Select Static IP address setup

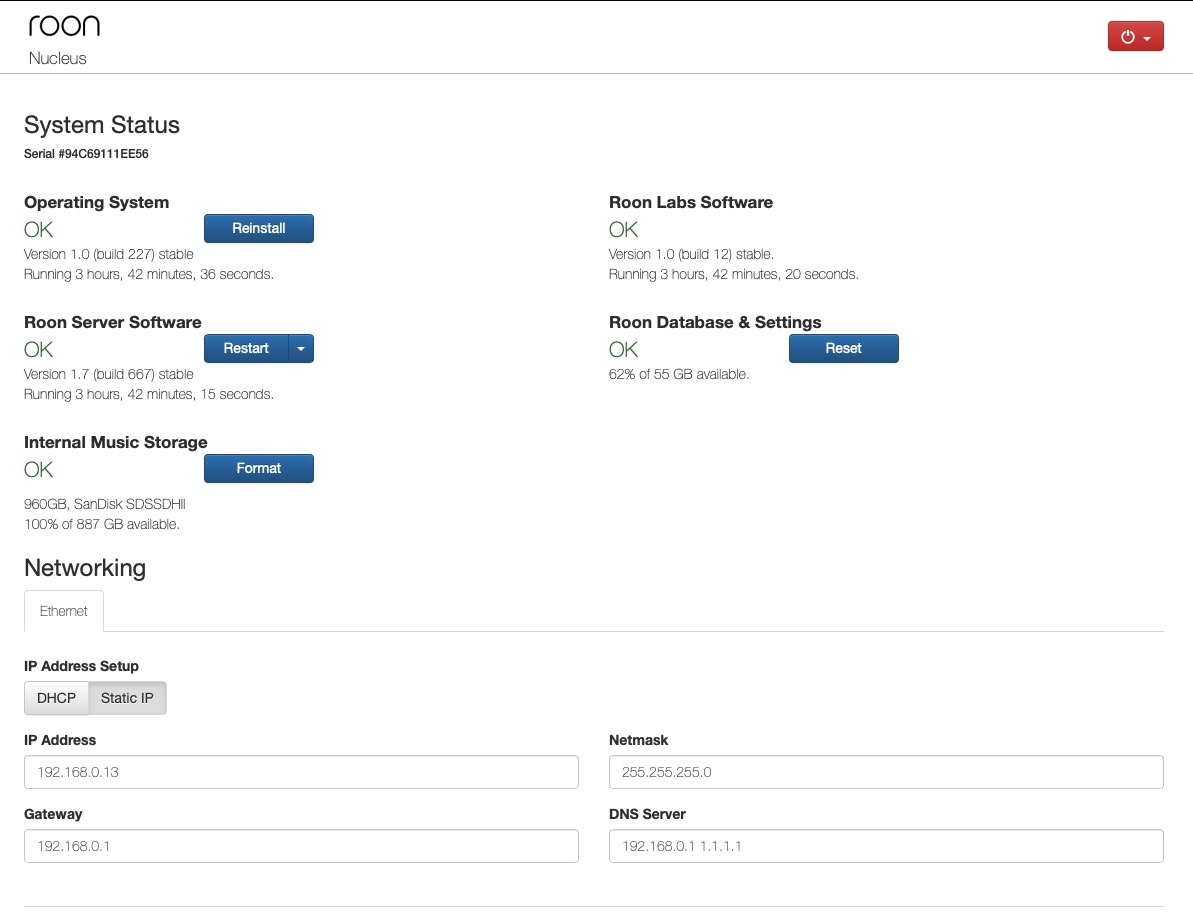[x=127, y=698]
